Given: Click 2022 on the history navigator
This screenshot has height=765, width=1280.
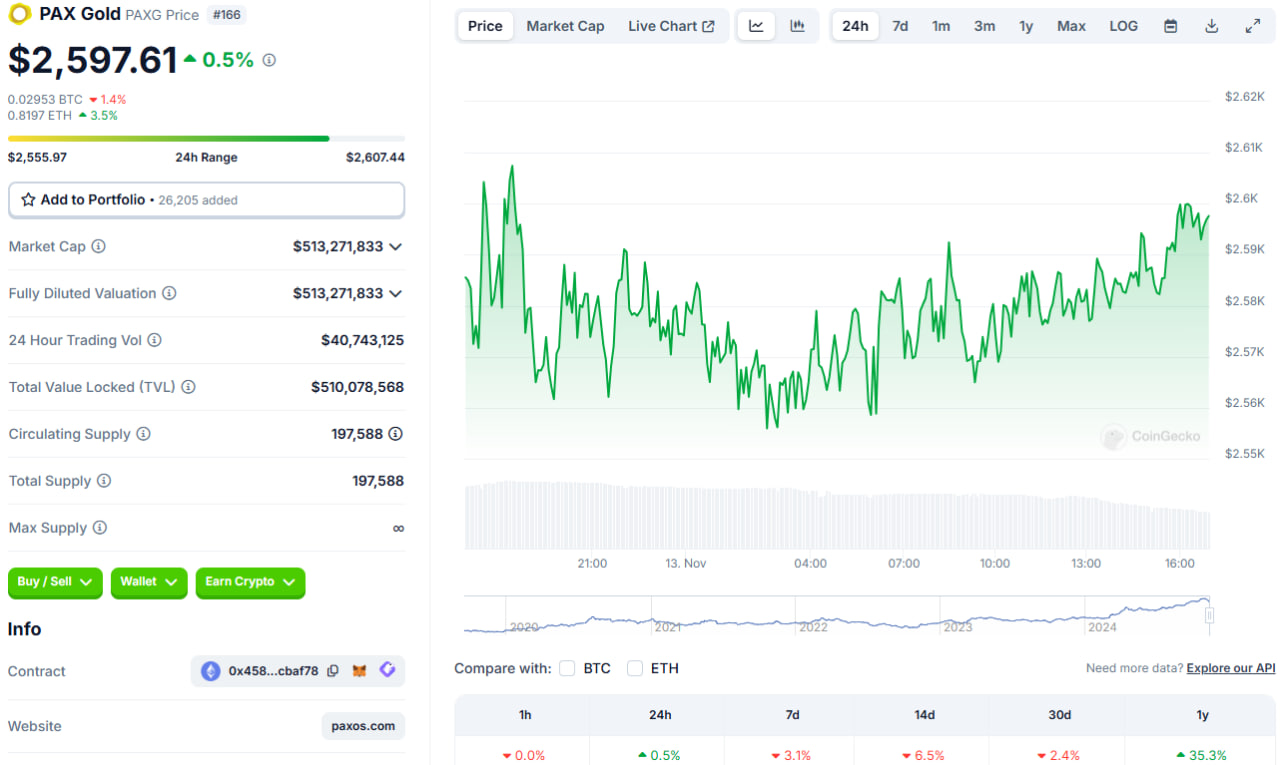Looking at the screenshot, I should 813,627.
